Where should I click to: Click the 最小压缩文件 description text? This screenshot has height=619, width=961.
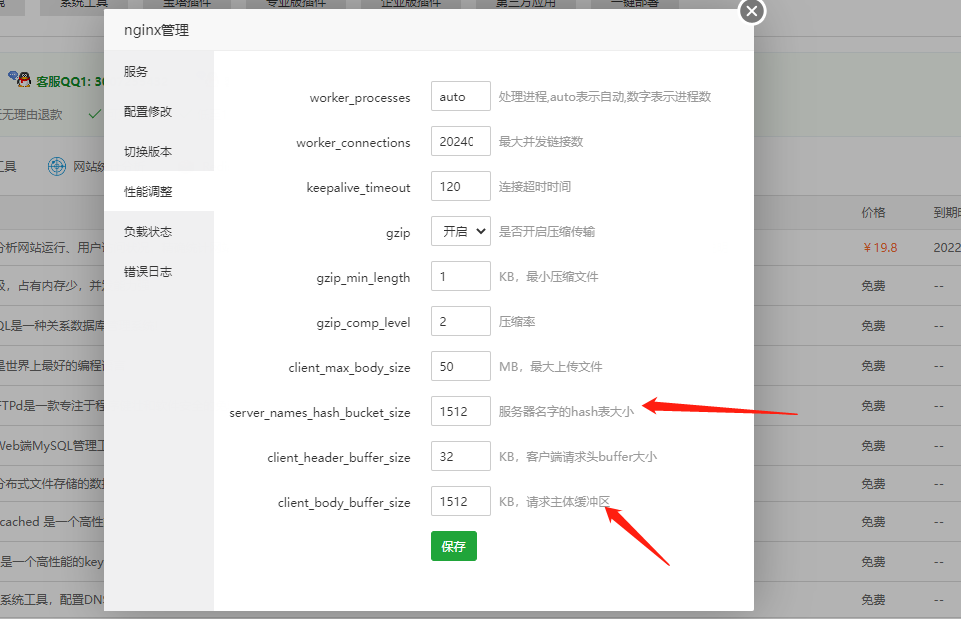[562, 276]
